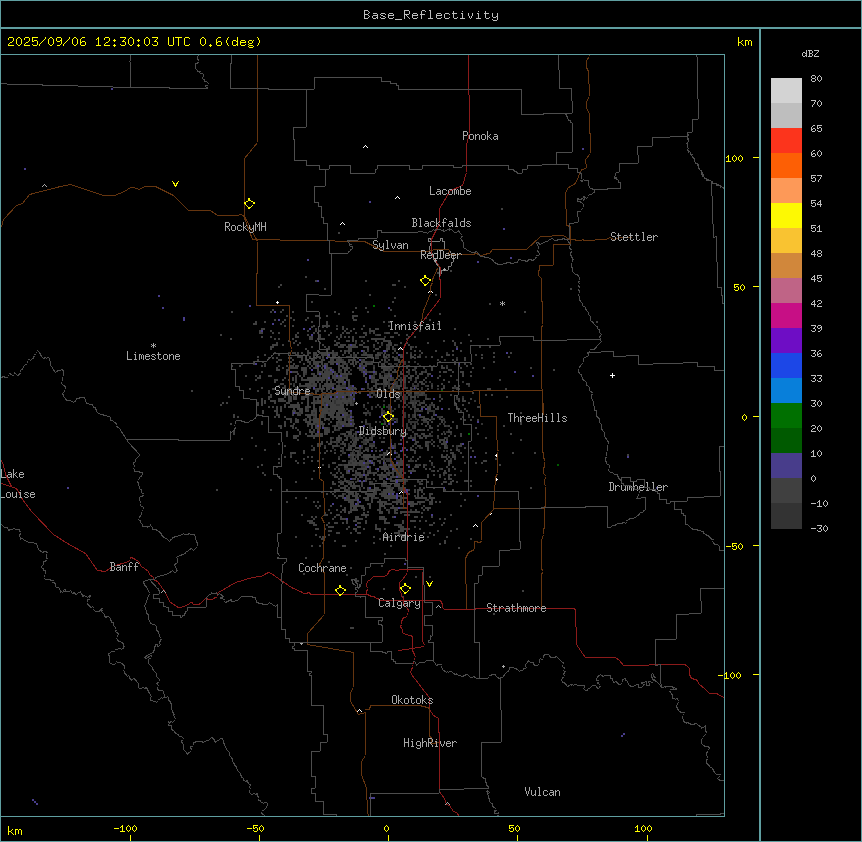Select the yellow diamond marker below RedDeer
The width and height of the screenshot is (862, 842).
click(426, 281)
